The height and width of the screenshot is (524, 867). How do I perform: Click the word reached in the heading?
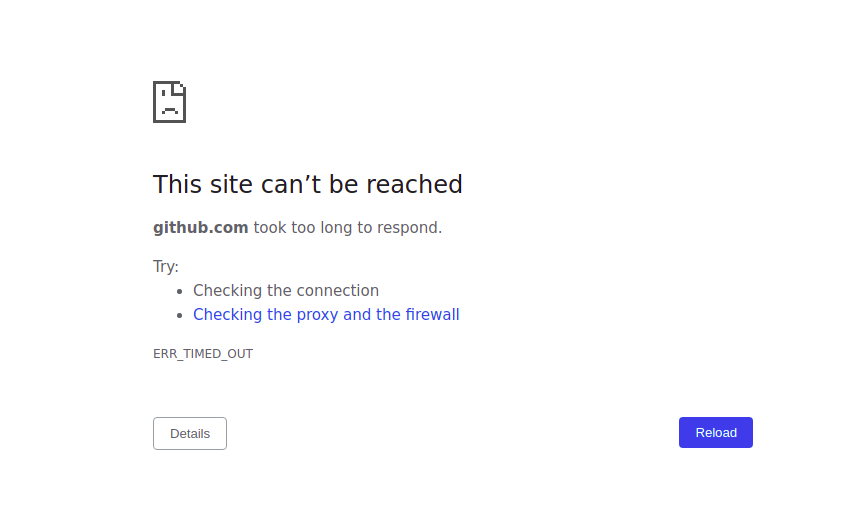414,184
